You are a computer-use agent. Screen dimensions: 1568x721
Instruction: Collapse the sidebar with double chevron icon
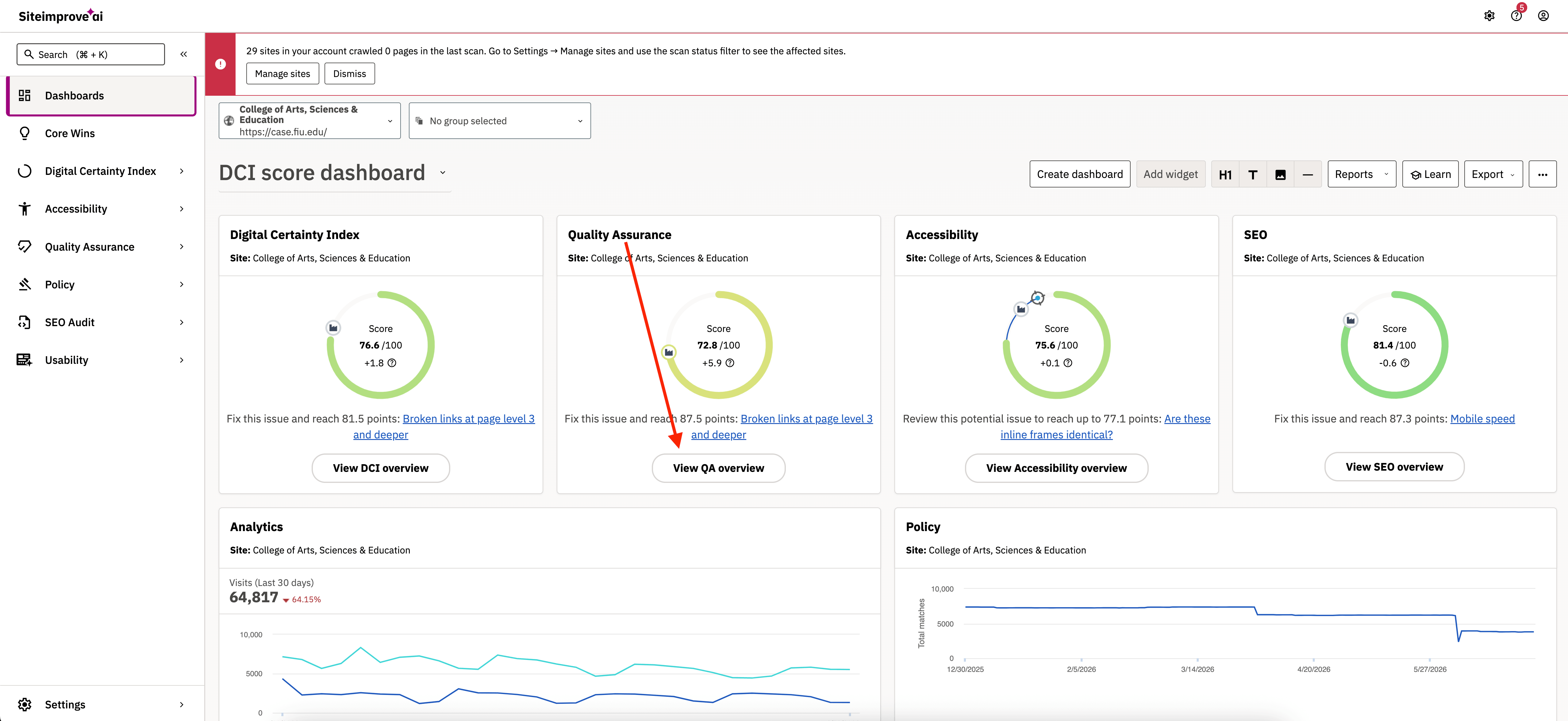(x=183, y=54)
